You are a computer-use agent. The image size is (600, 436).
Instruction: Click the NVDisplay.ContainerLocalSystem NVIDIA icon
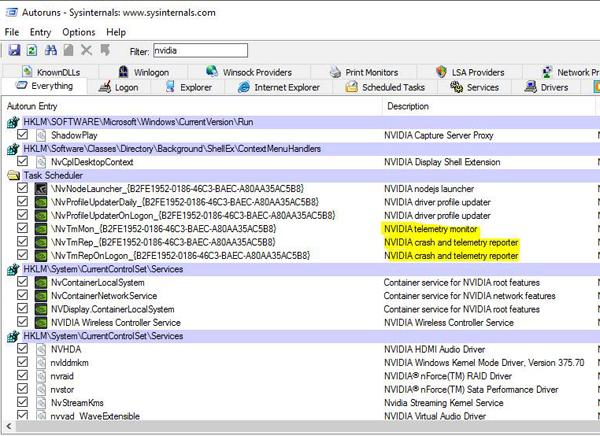pyautogui.click(x=41, y=309)
